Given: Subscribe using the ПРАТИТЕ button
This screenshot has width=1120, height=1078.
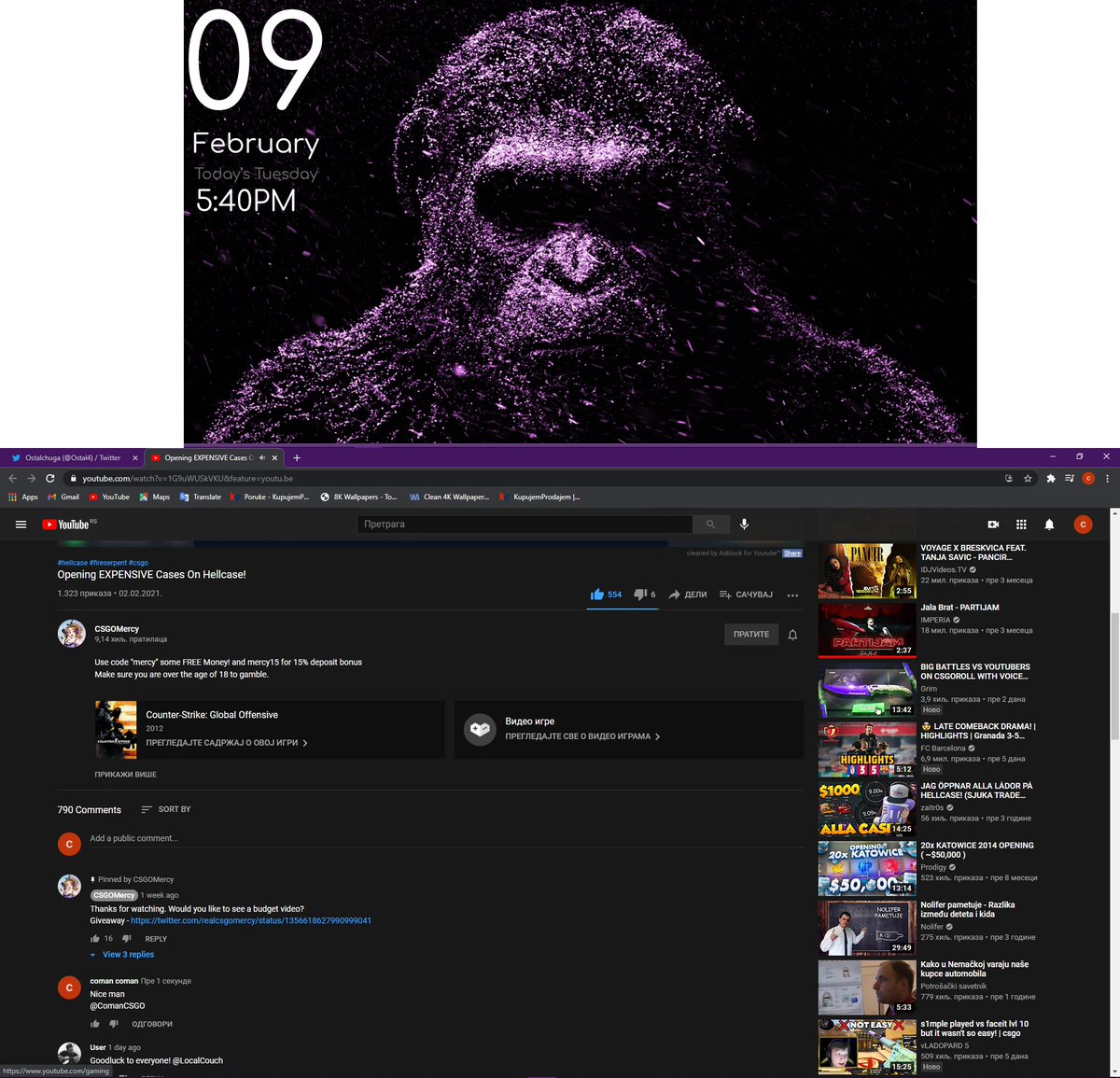Looking at the screenshot, I should [751, 635].
